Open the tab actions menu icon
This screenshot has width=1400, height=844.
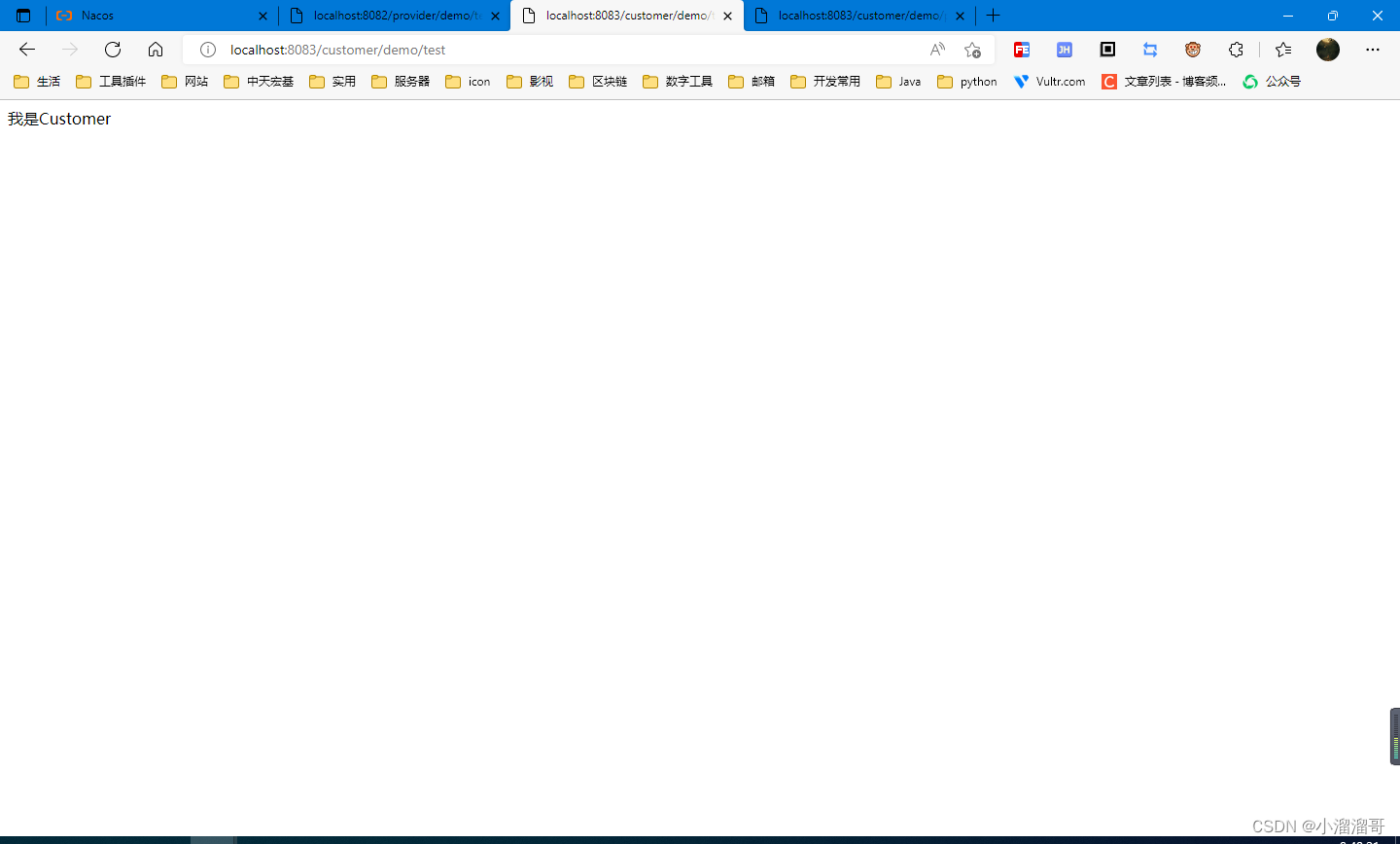coord(23,16)
